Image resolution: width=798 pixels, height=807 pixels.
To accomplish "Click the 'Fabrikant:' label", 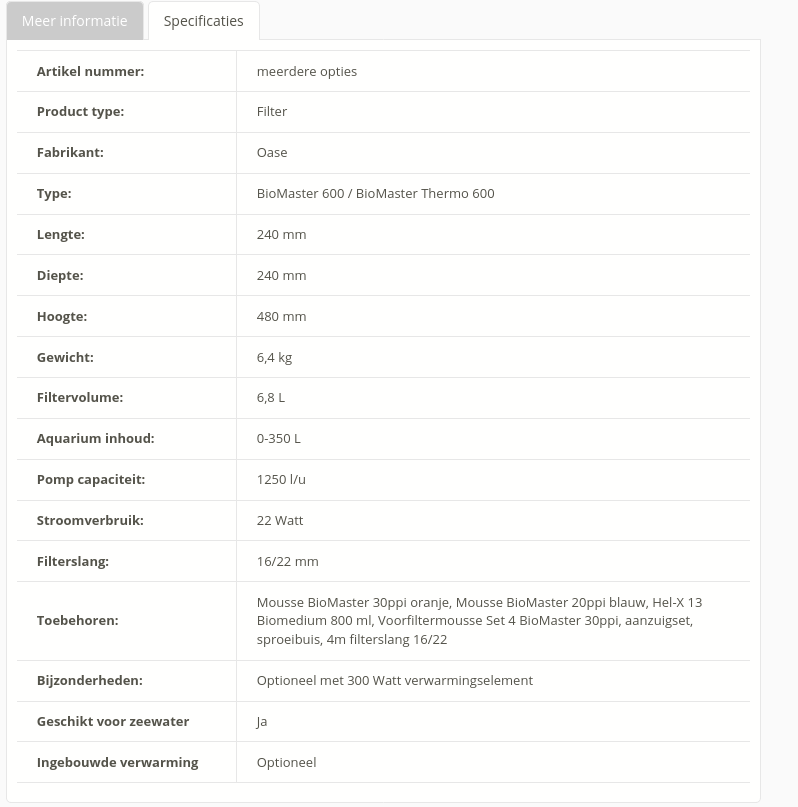I will click(x=70, y=152).
